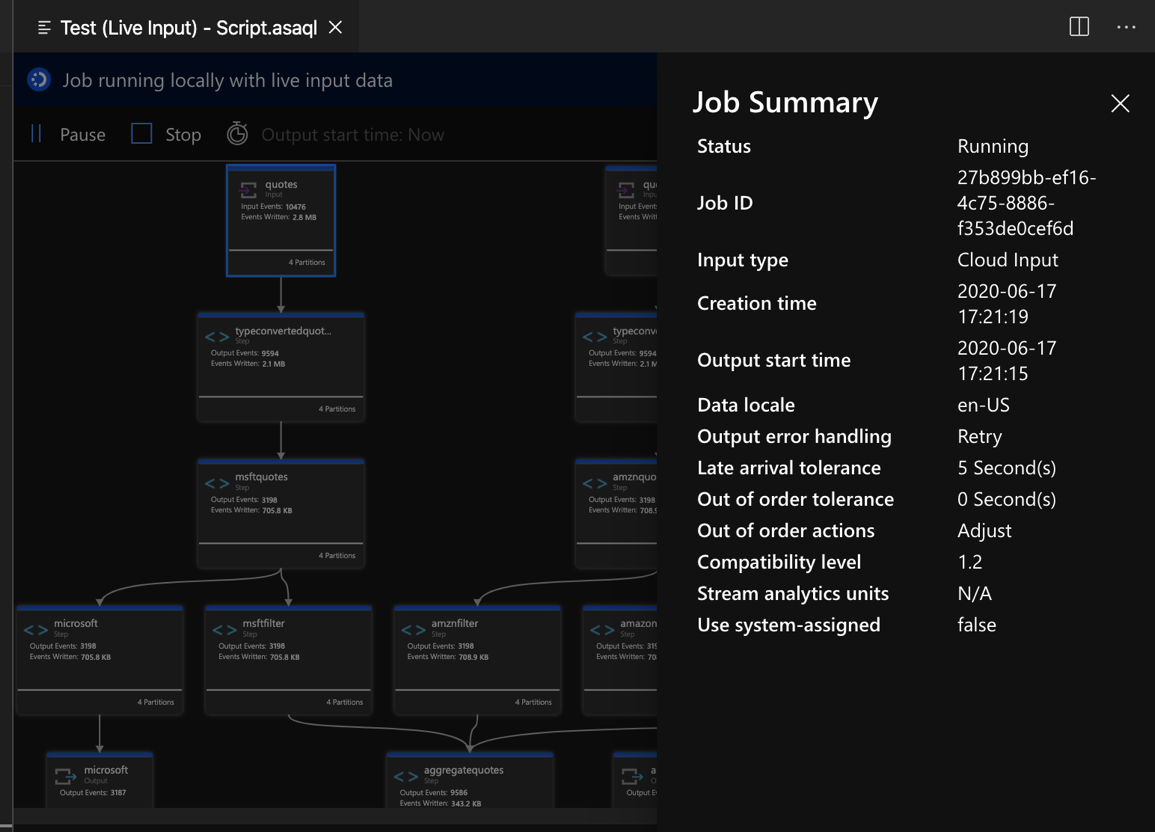Click the aggregatequotes code brackets icon
Viewport: 1155px width, 832px height.
pyautogui.click(x=406, y=776)
